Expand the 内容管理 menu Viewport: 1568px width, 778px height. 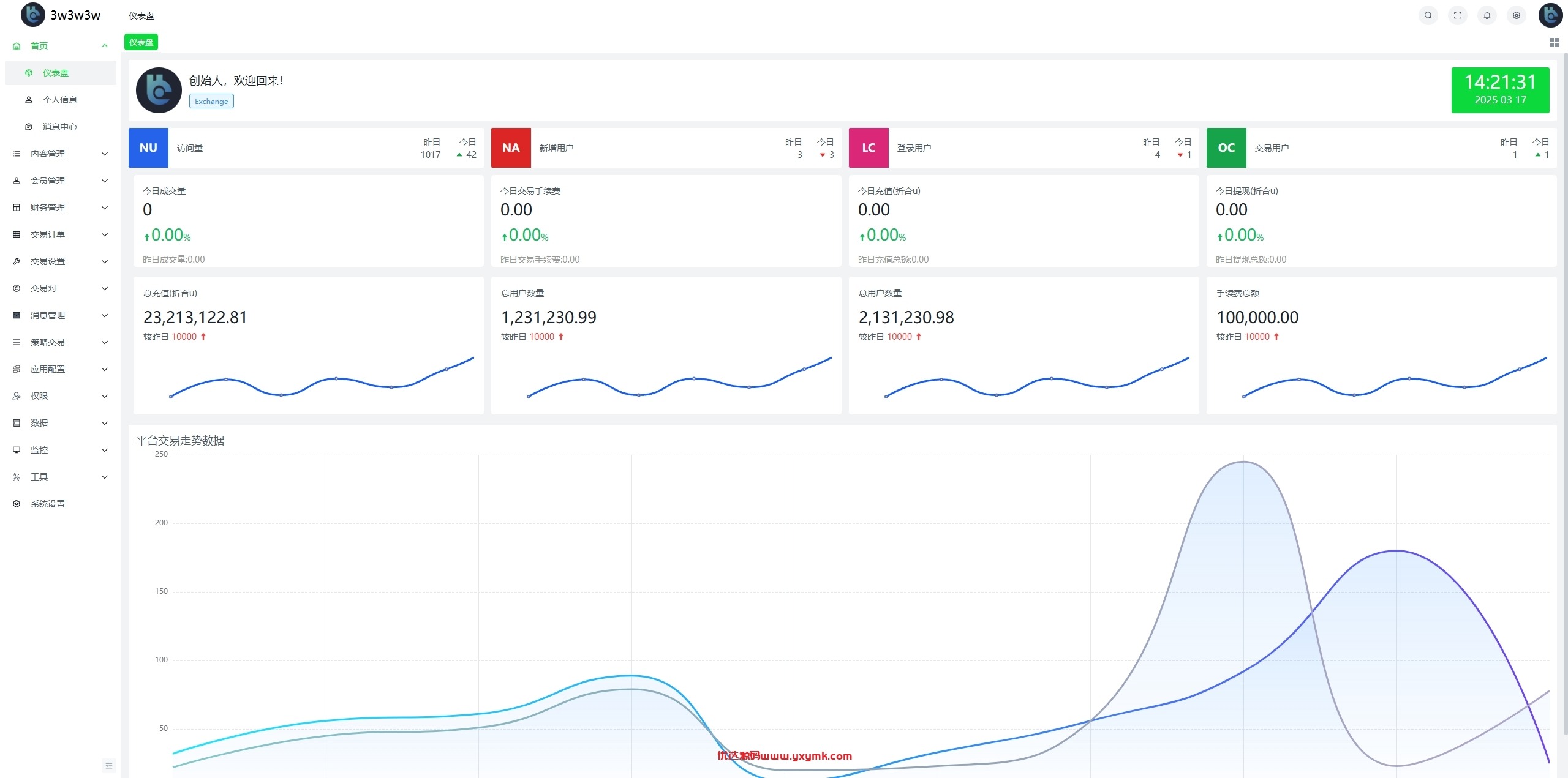(61, 154)
